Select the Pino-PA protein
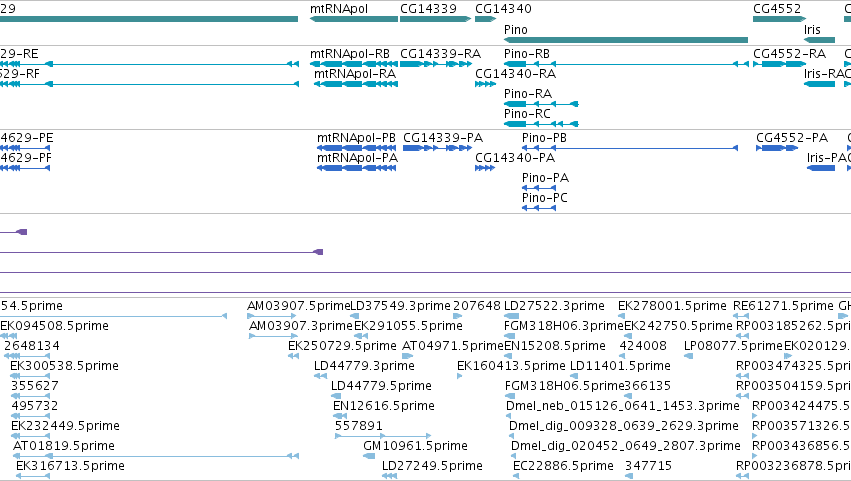Viewport: 851px width, 481px height. 539,188
